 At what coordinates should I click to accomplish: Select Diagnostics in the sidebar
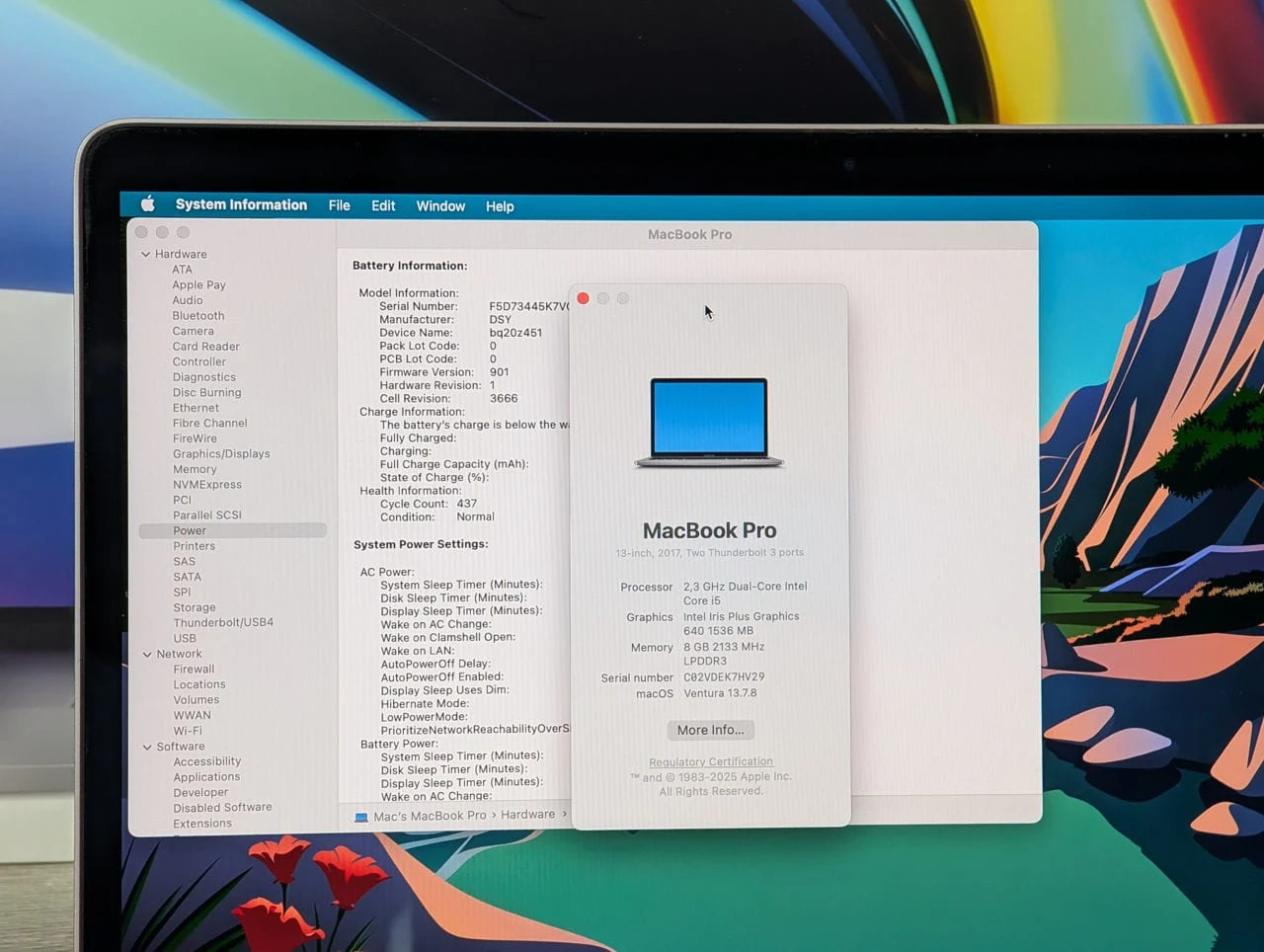(204, 377)
